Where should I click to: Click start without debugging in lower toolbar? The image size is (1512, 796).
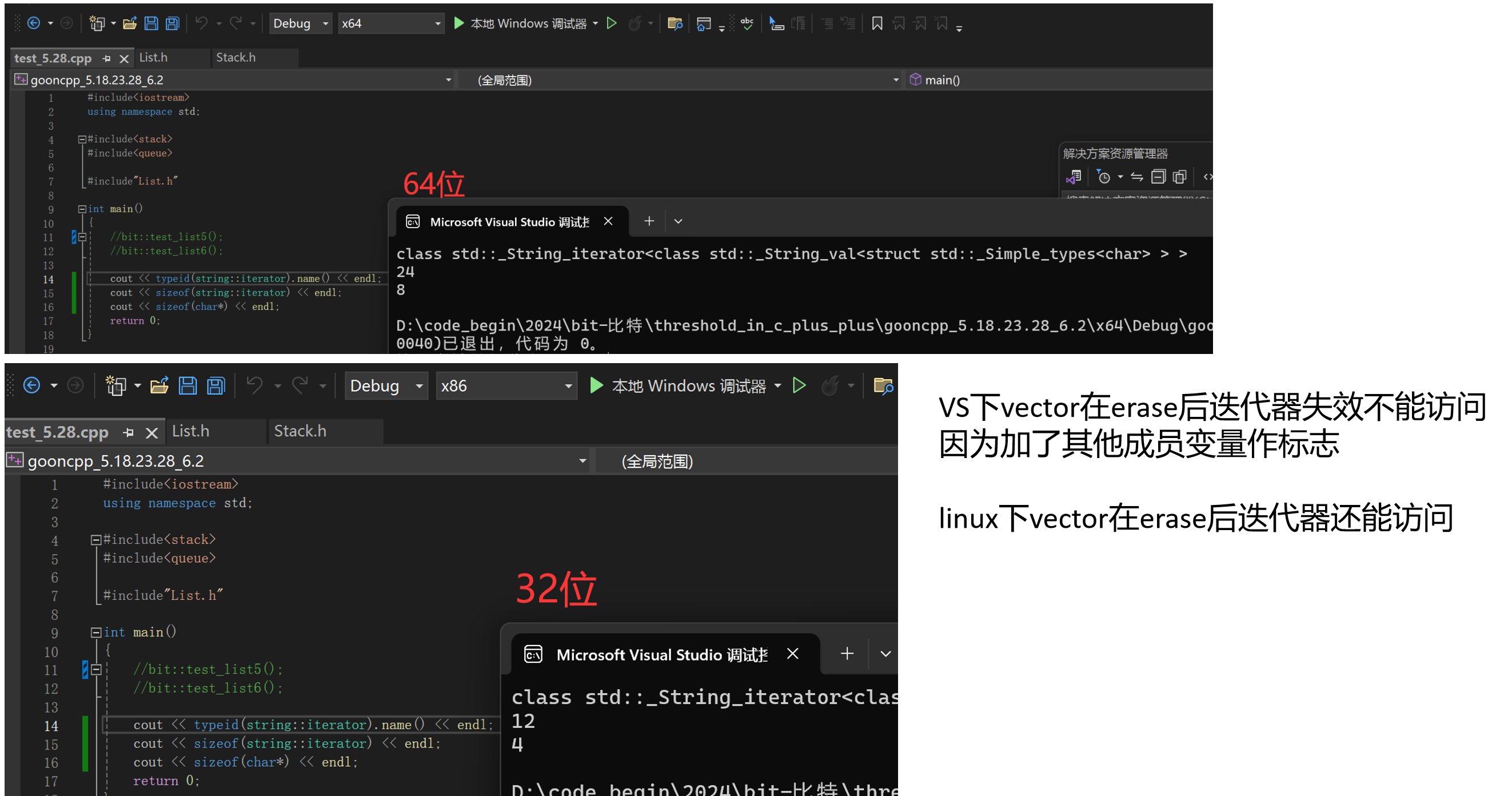[x=799, y=385]
